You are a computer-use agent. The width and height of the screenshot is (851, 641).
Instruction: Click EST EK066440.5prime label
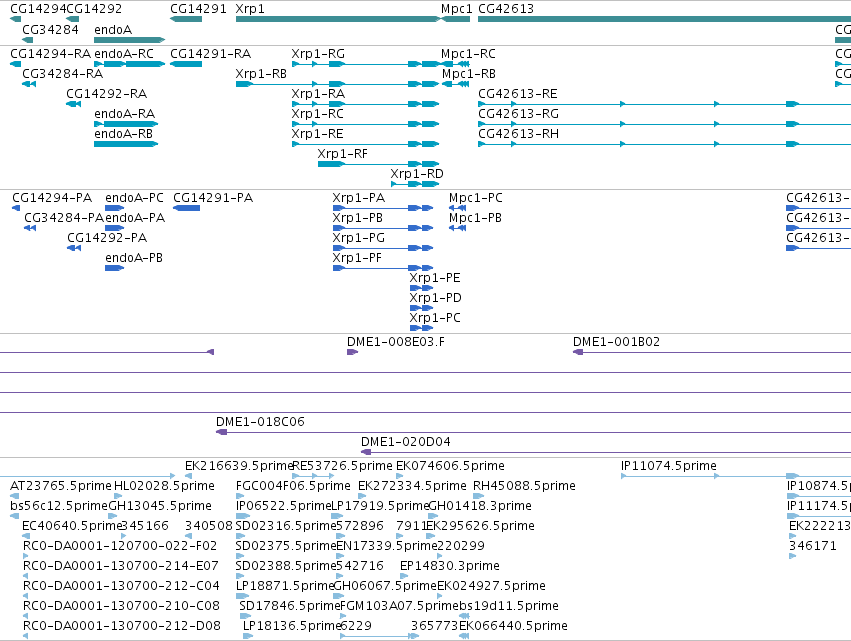(513, 626)
